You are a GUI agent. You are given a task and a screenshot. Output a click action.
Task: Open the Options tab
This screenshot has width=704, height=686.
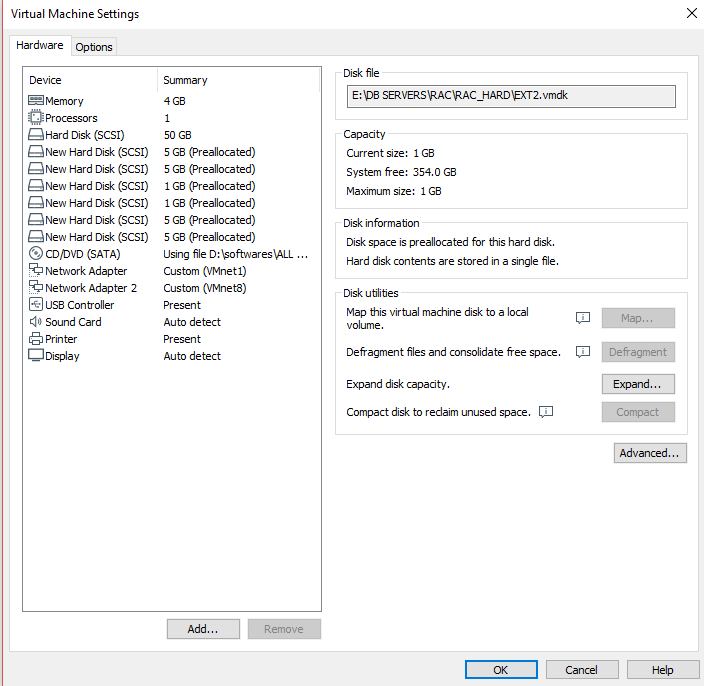tap(93, 47)
